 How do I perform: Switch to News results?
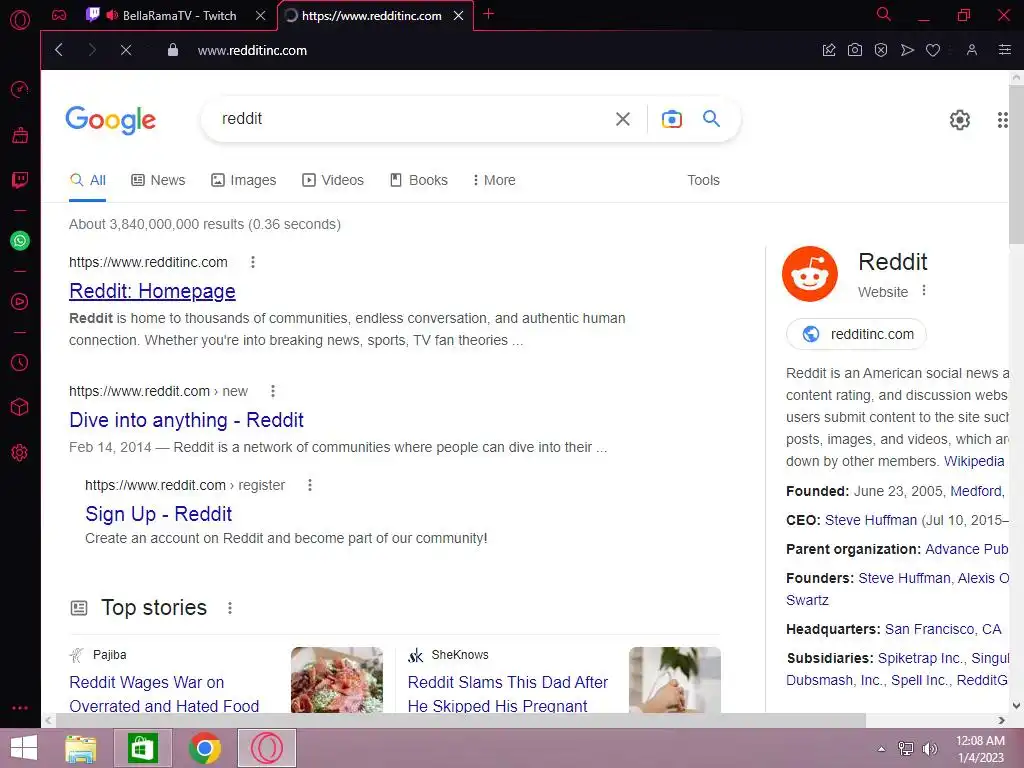pyautogui.click(x=158, y=180)
